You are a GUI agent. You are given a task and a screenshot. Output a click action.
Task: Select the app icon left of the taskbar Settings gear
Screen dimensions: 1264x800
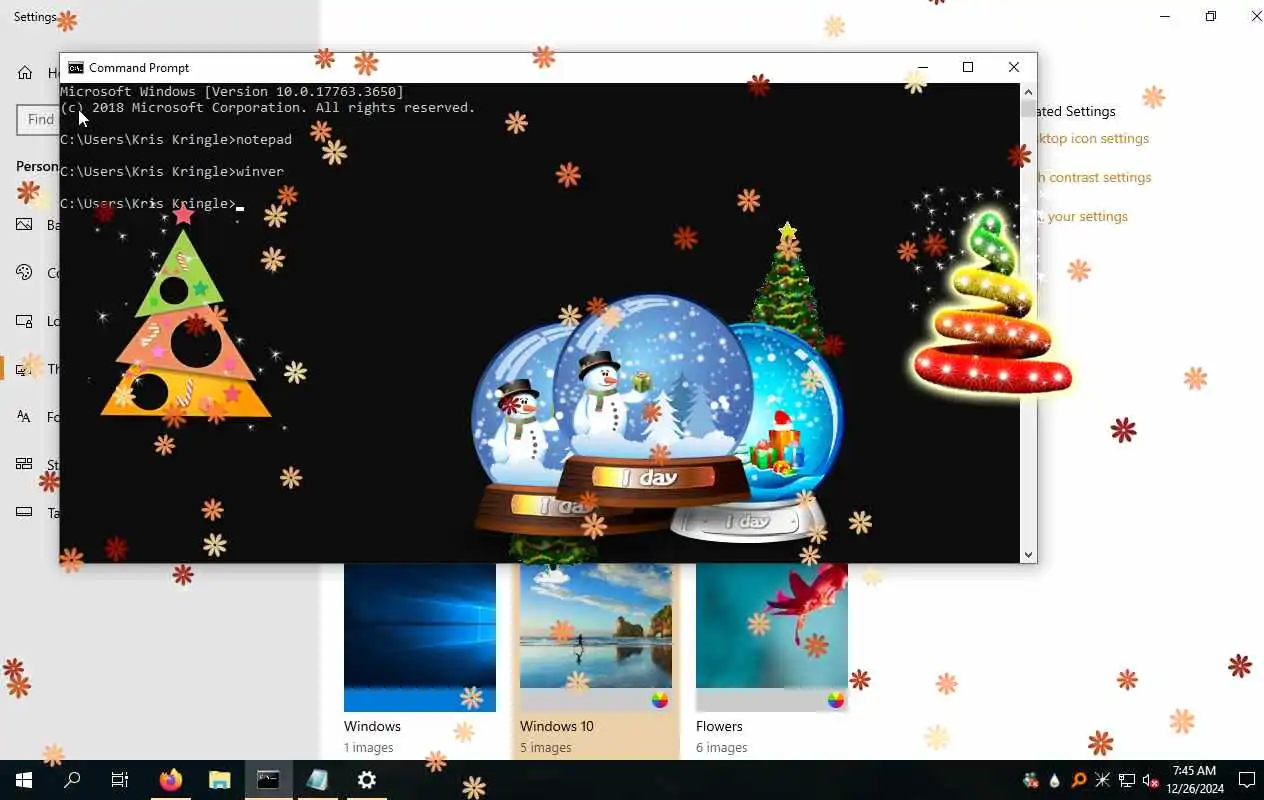(x=317, y=780)
